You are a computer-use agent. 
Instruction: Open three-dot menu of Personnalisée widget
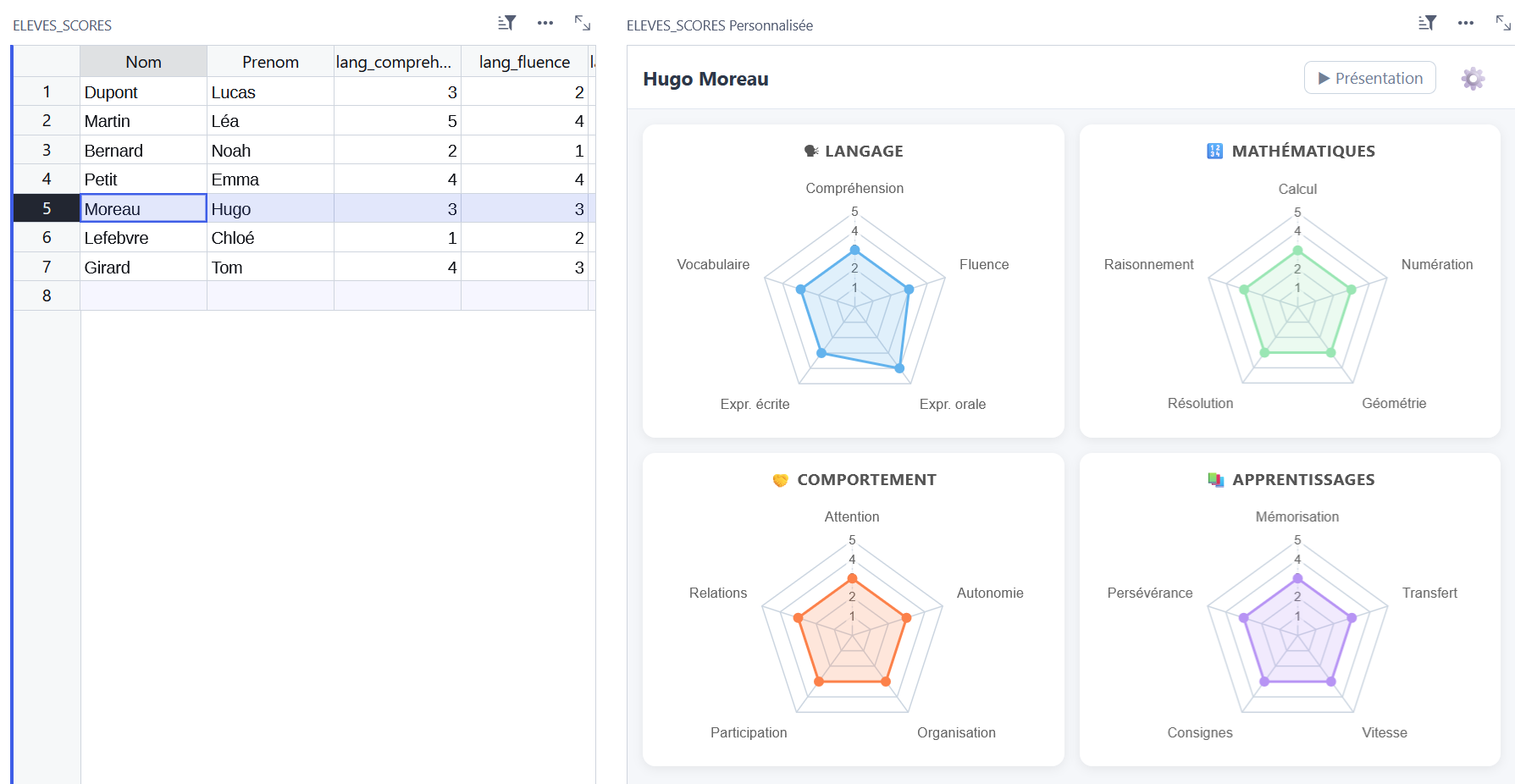click(x=1466, y=23)
